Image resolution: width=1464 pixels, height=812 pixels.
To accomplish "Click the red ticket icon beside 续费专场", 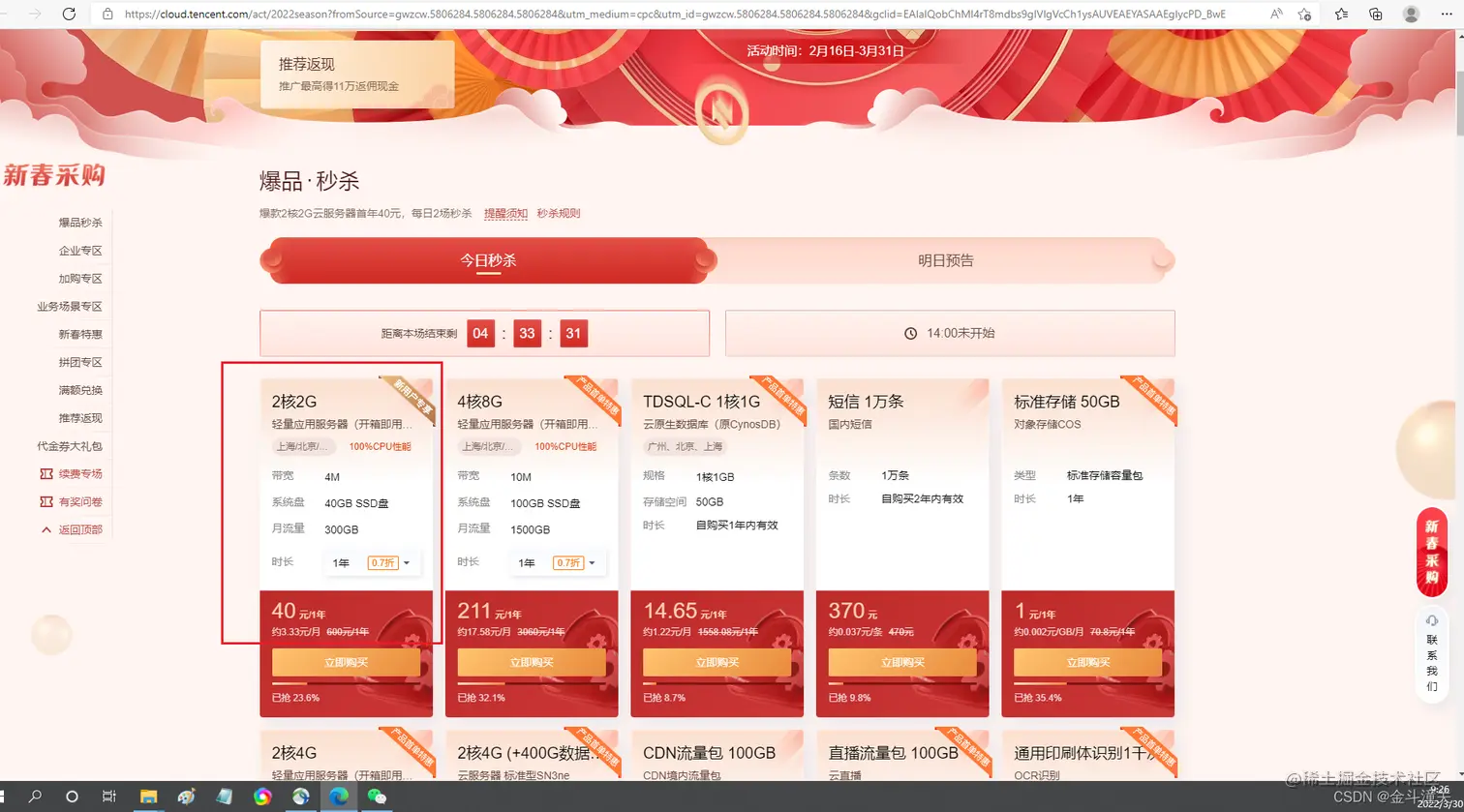I will click(46, 474).
